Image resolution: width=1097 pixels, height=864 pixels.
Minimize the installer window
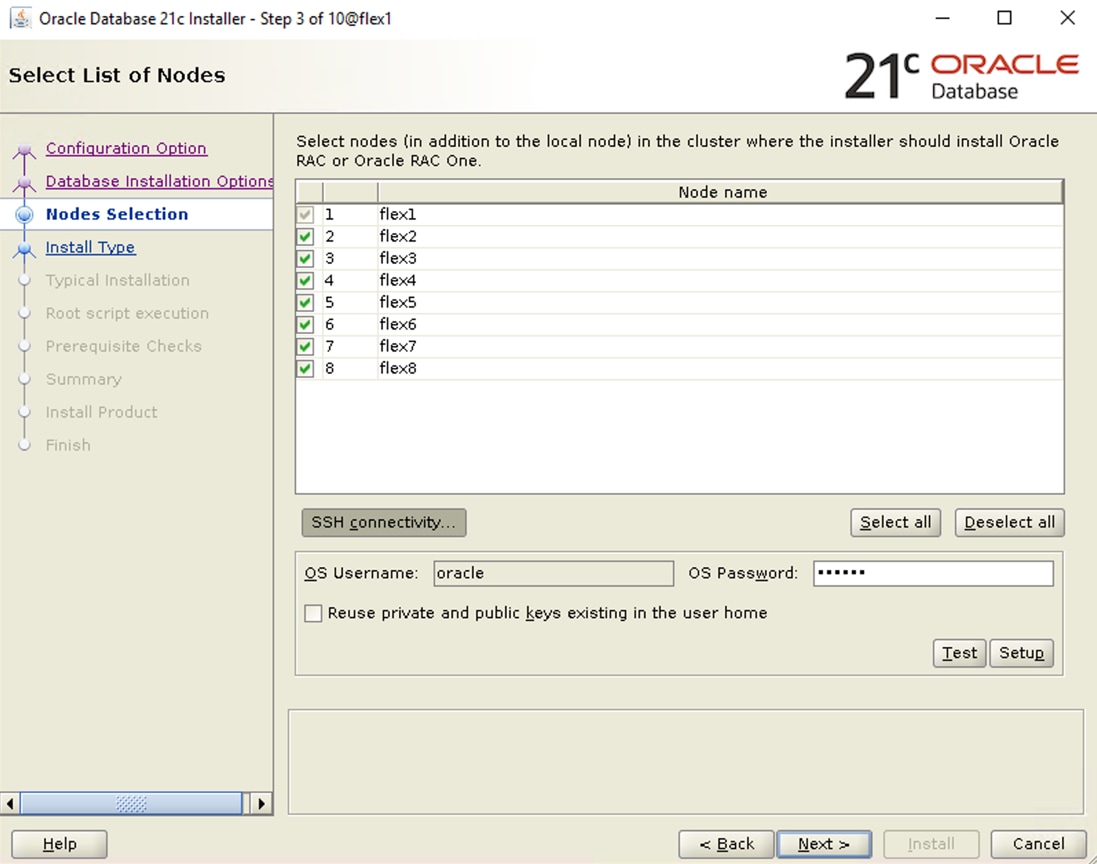[x=942, y=18]
